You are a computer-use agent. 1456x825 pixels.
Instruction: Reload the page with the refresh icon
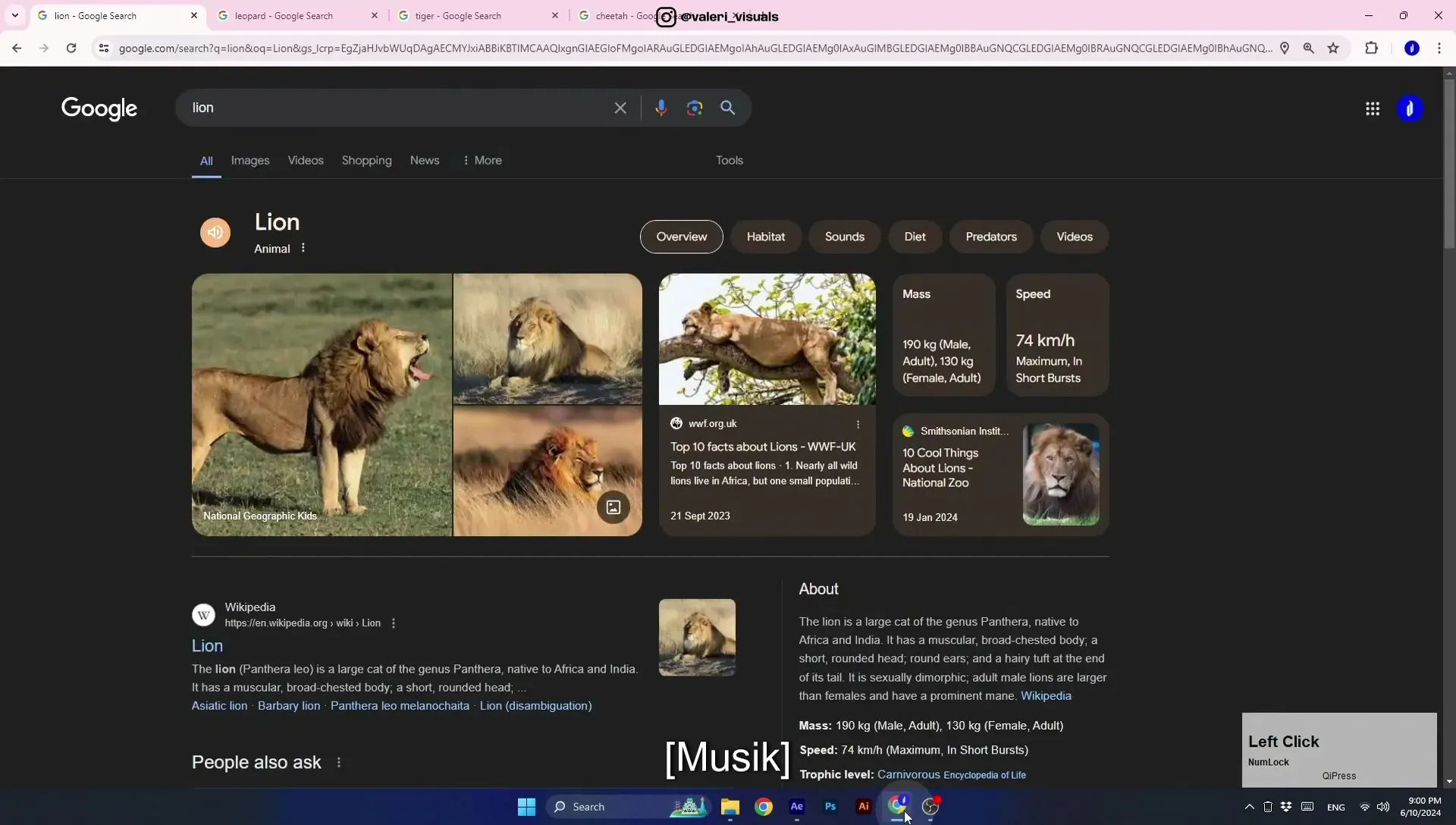[71, 48]
